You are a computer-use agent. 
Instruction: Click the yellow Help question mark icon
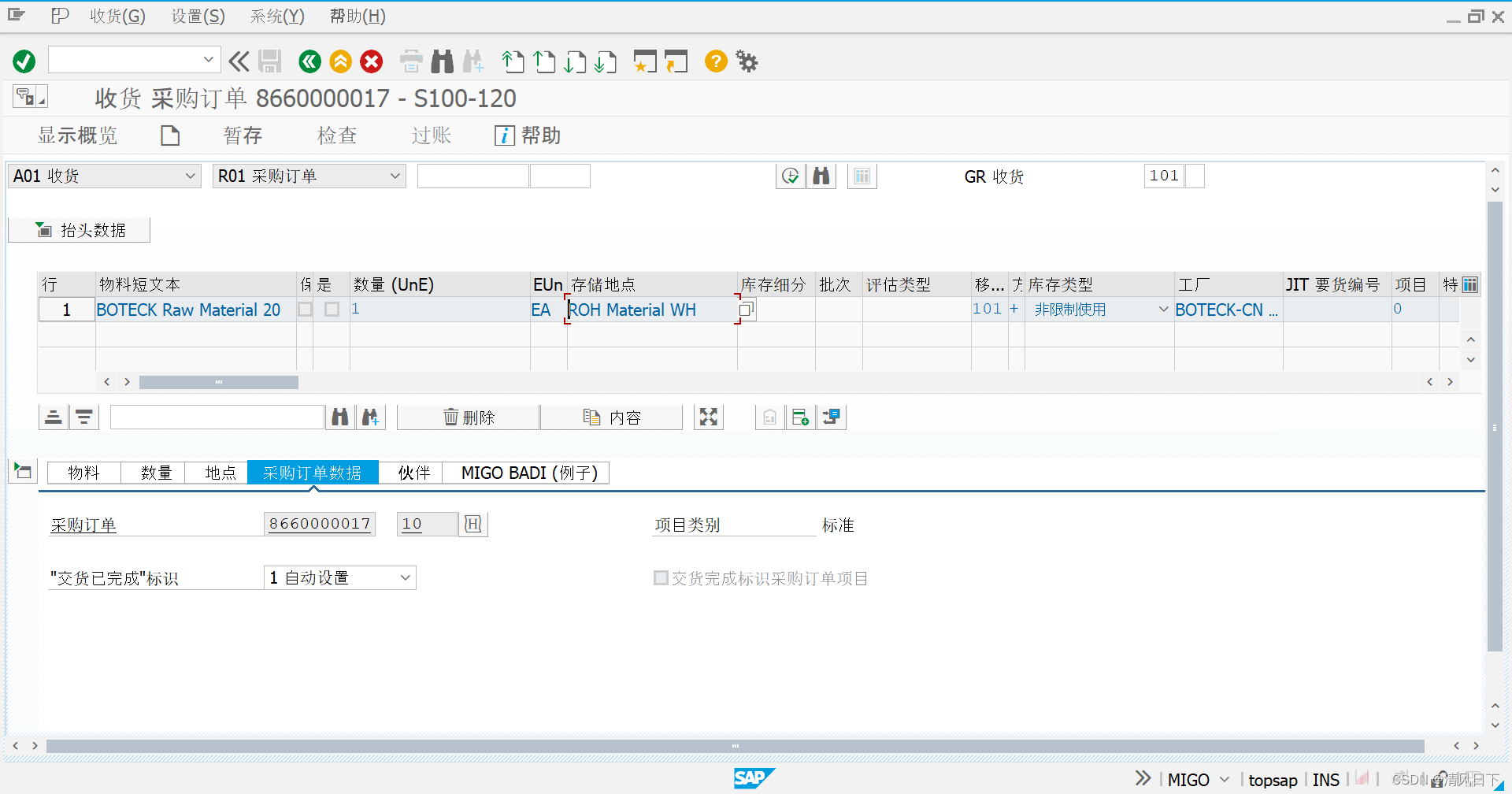(x=716, y=61)
